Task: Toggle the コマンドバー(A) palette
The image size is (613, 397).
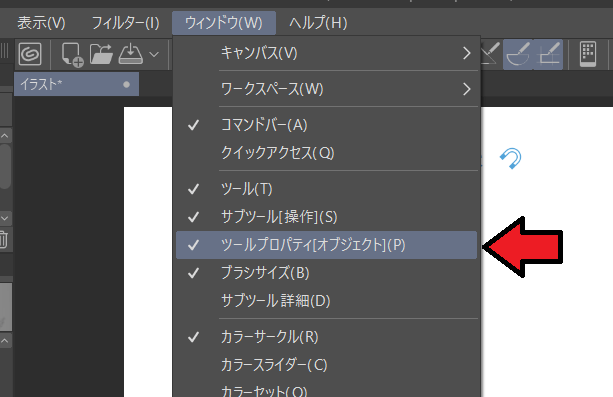Action: pyautogui.click(x=326, y=125)
